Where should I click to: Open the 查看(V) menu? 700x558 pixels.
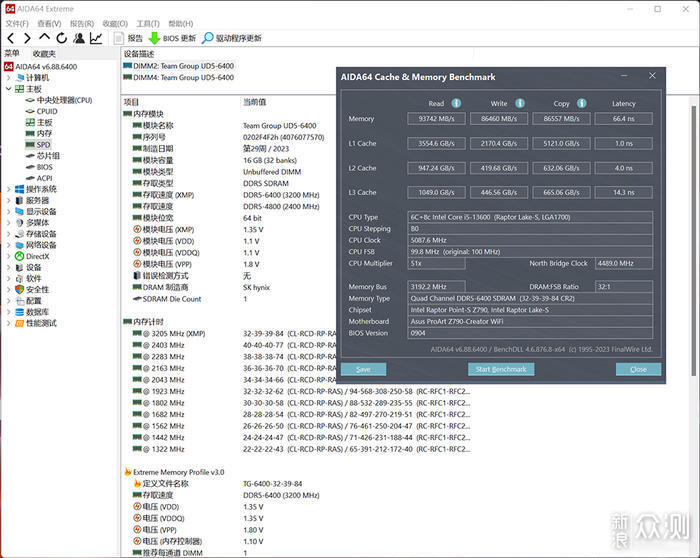click(x=49, y=23)
